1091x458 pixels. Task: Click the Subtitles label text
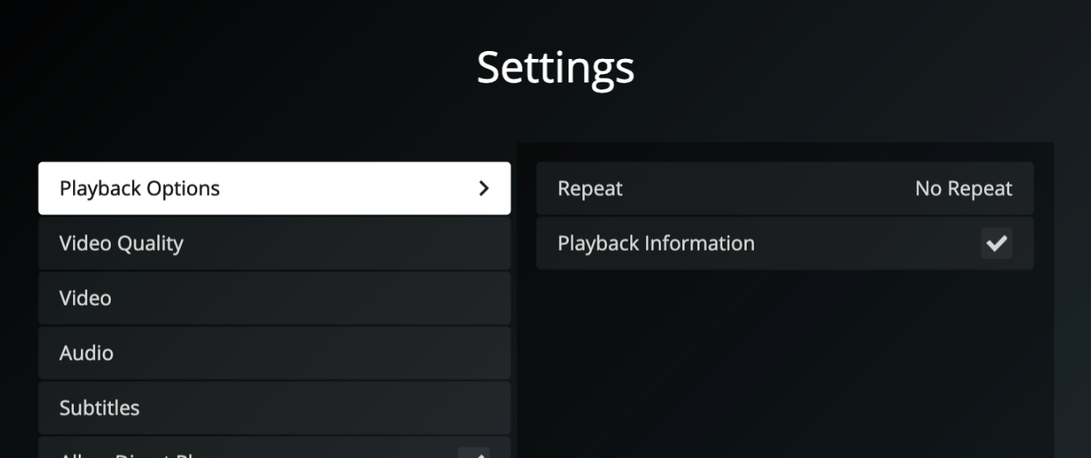[99, 408]
